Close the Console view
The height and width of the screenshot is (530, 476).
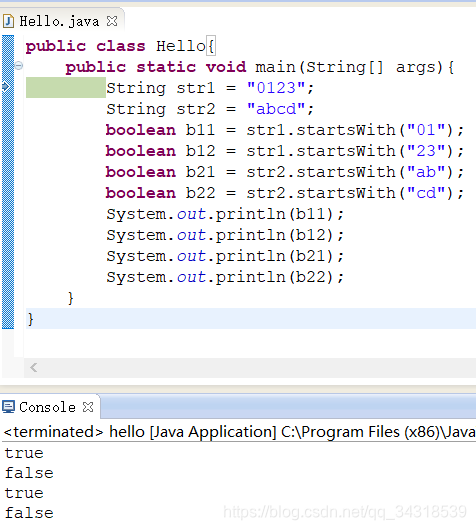click(x=88, y=407)
